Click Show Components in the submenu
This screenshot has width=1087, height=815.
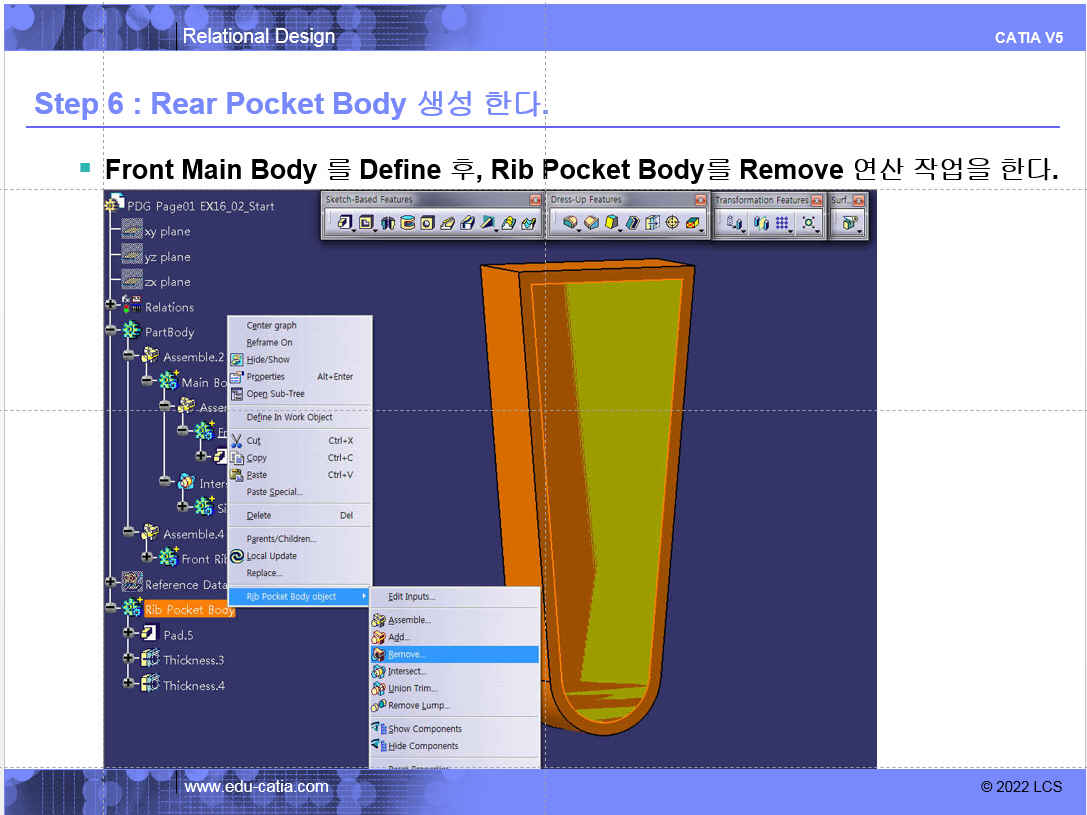pos(424,729)
